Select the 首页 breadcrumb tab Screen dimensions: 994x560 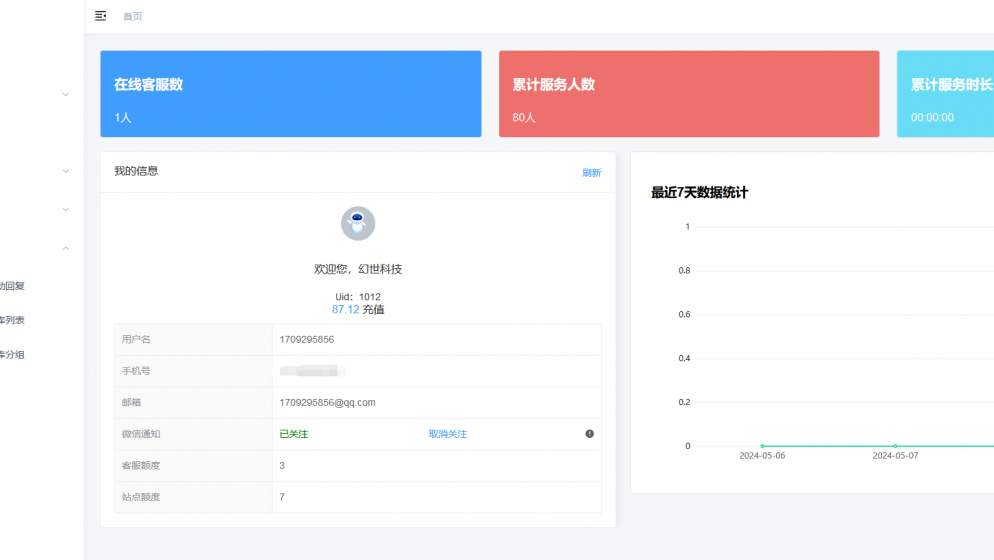point(132,17)
